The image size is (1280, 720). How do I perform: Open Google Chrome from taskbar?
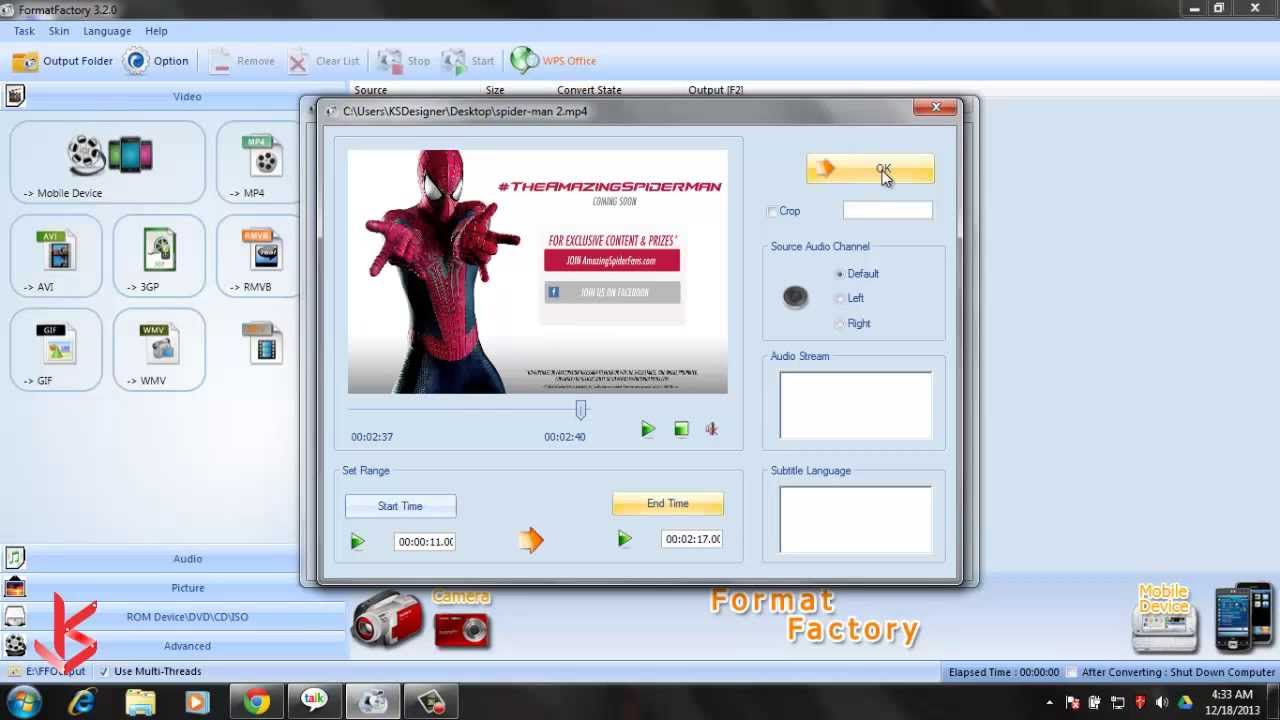(257, 702)
